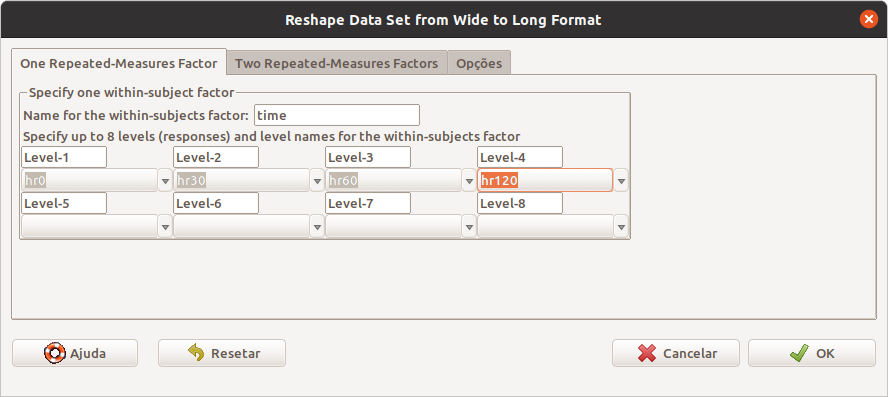Focus the hr120 combo box entry

click(545, 181)
